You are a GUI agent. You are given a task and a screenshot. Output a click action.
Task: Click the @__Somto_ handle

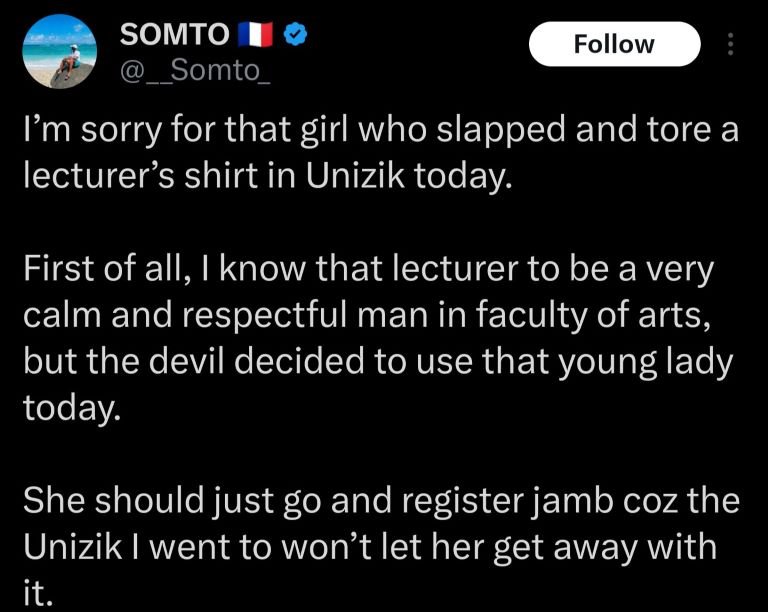[x=195, y=71]
